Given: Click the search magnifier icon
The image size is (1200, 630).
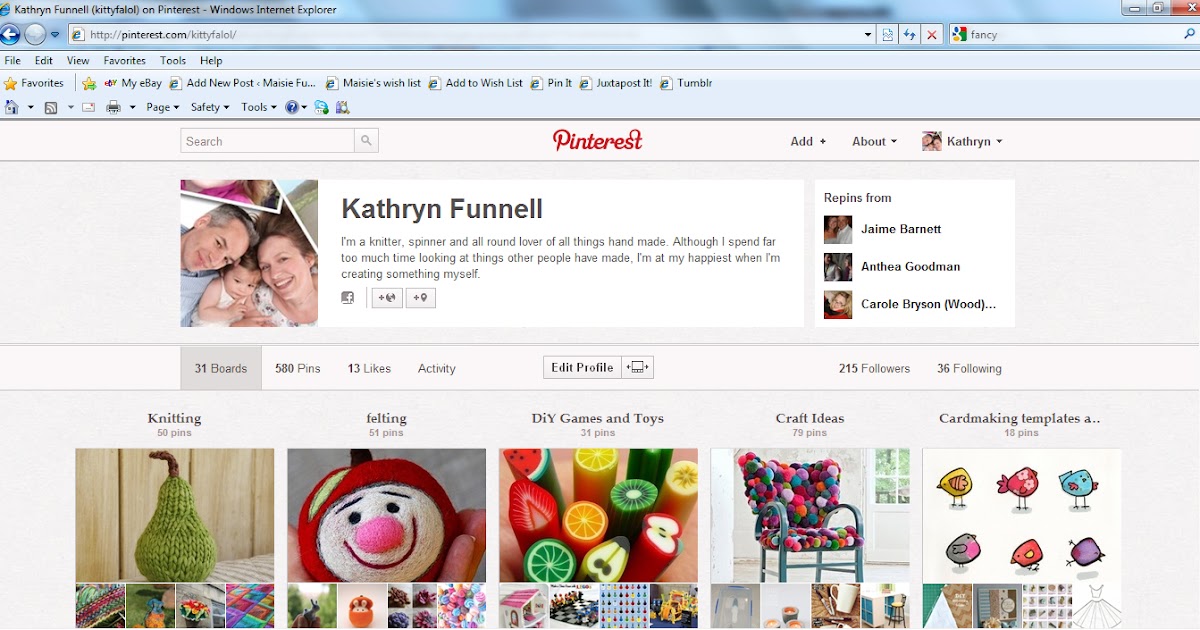Looking at the screenshot, I should click(366, 141).
